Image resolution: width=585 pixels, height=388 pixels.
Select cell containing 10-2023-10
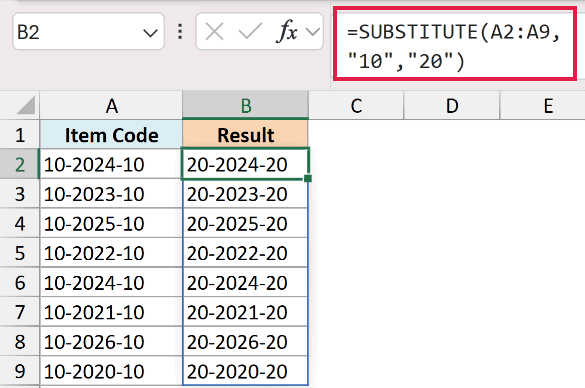pos(111,194)
